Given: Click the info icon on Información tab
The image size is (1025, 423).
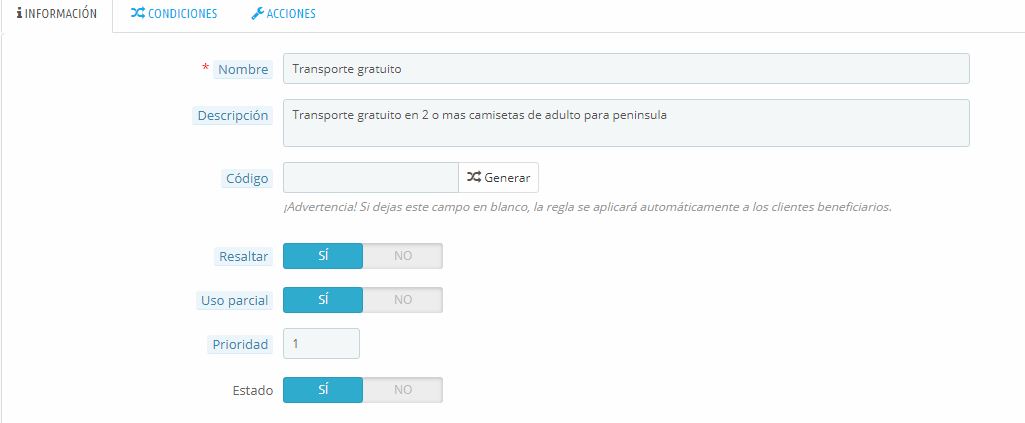Looking at the screenshot, I should (x=20, y=14).
